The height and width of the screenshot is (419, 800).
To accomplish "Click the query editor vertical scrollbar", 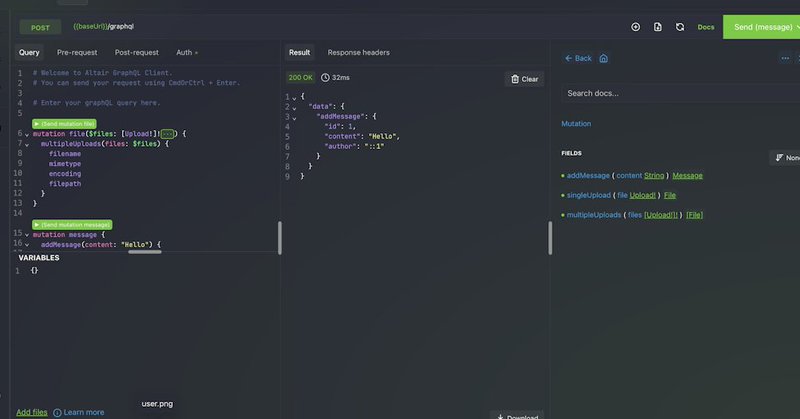I will coord(280,238).
